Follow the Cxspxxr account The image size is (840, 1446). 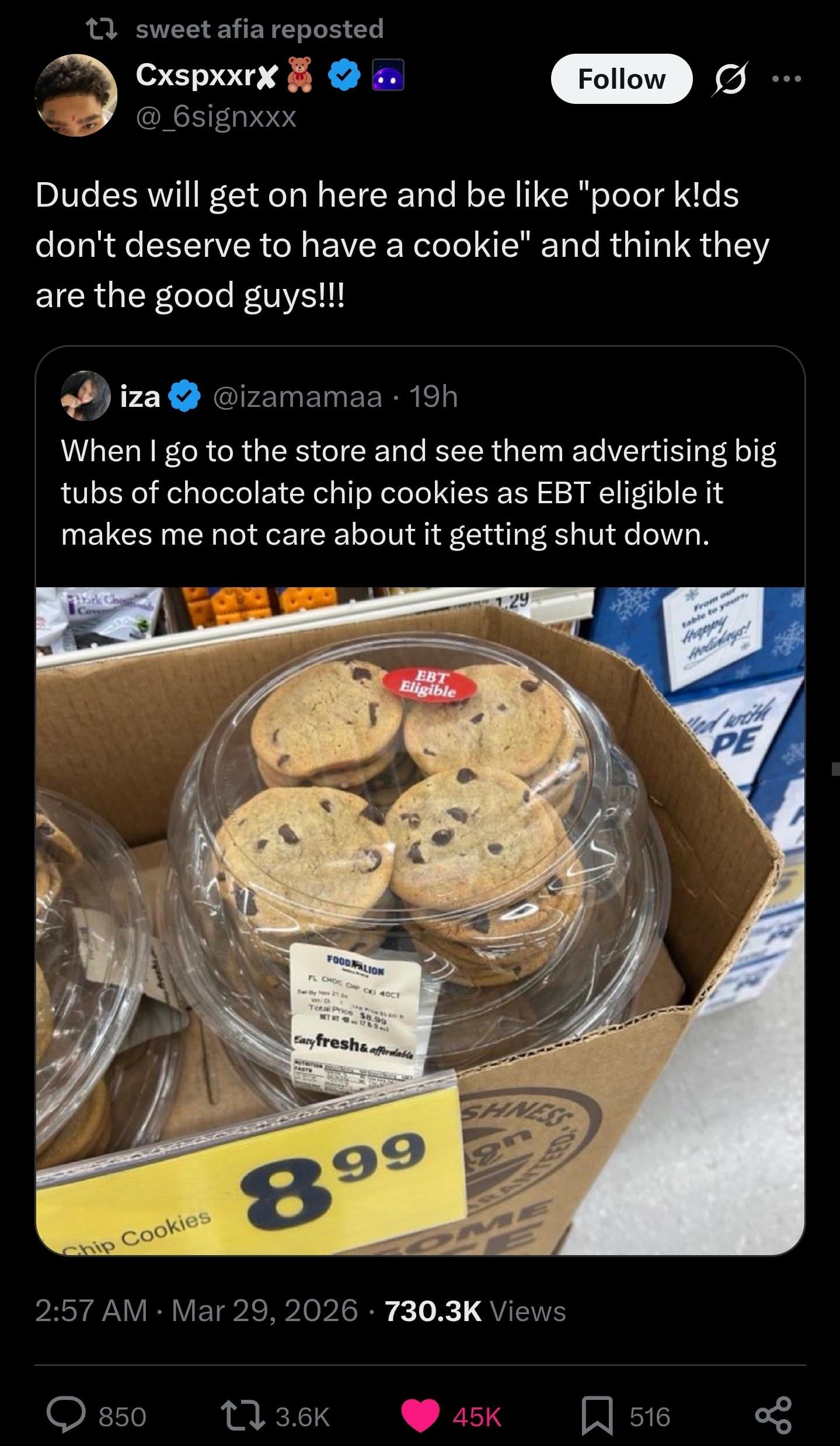621,79
